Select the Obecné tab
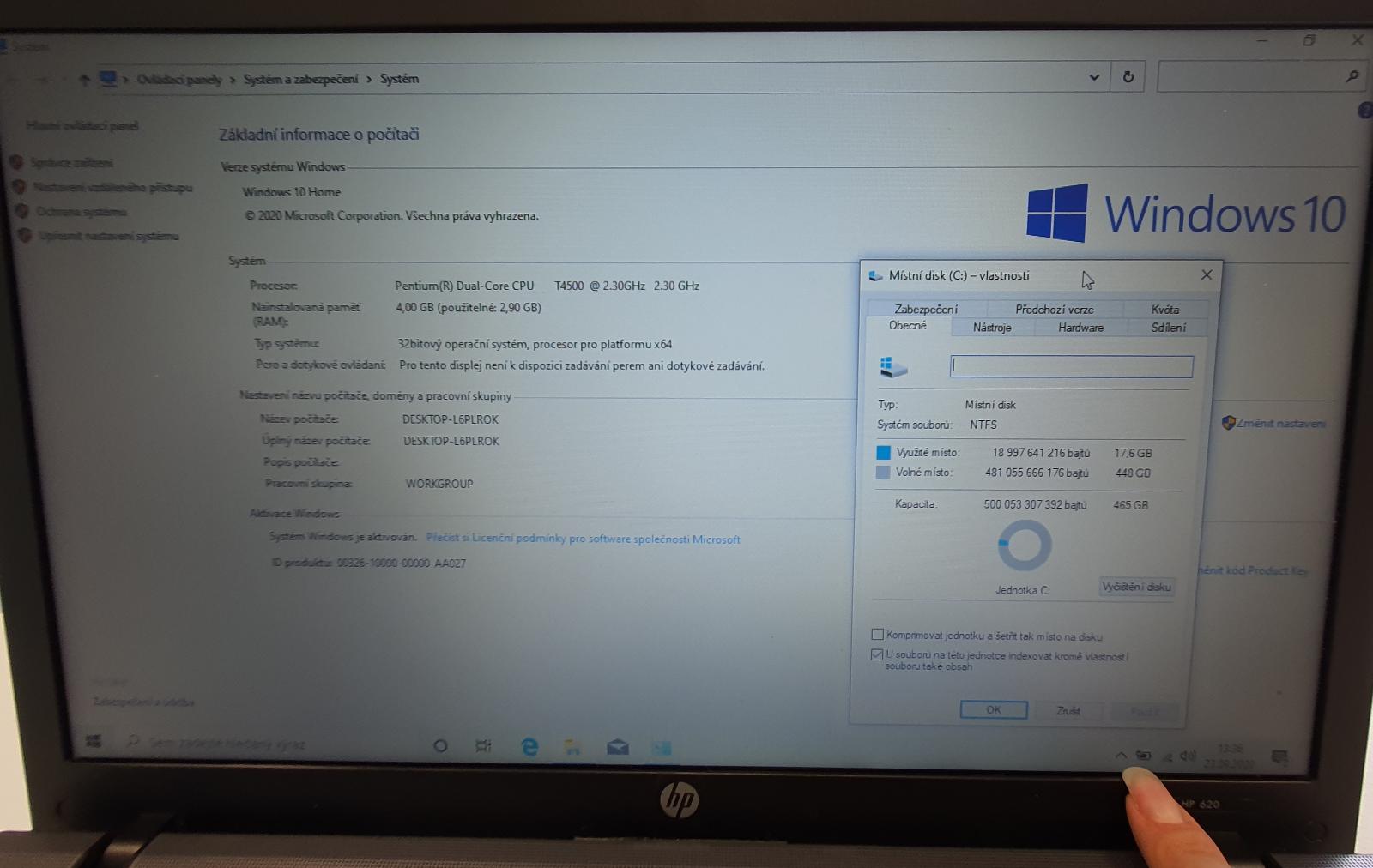 pyautogui.click(x=907, y=326)
